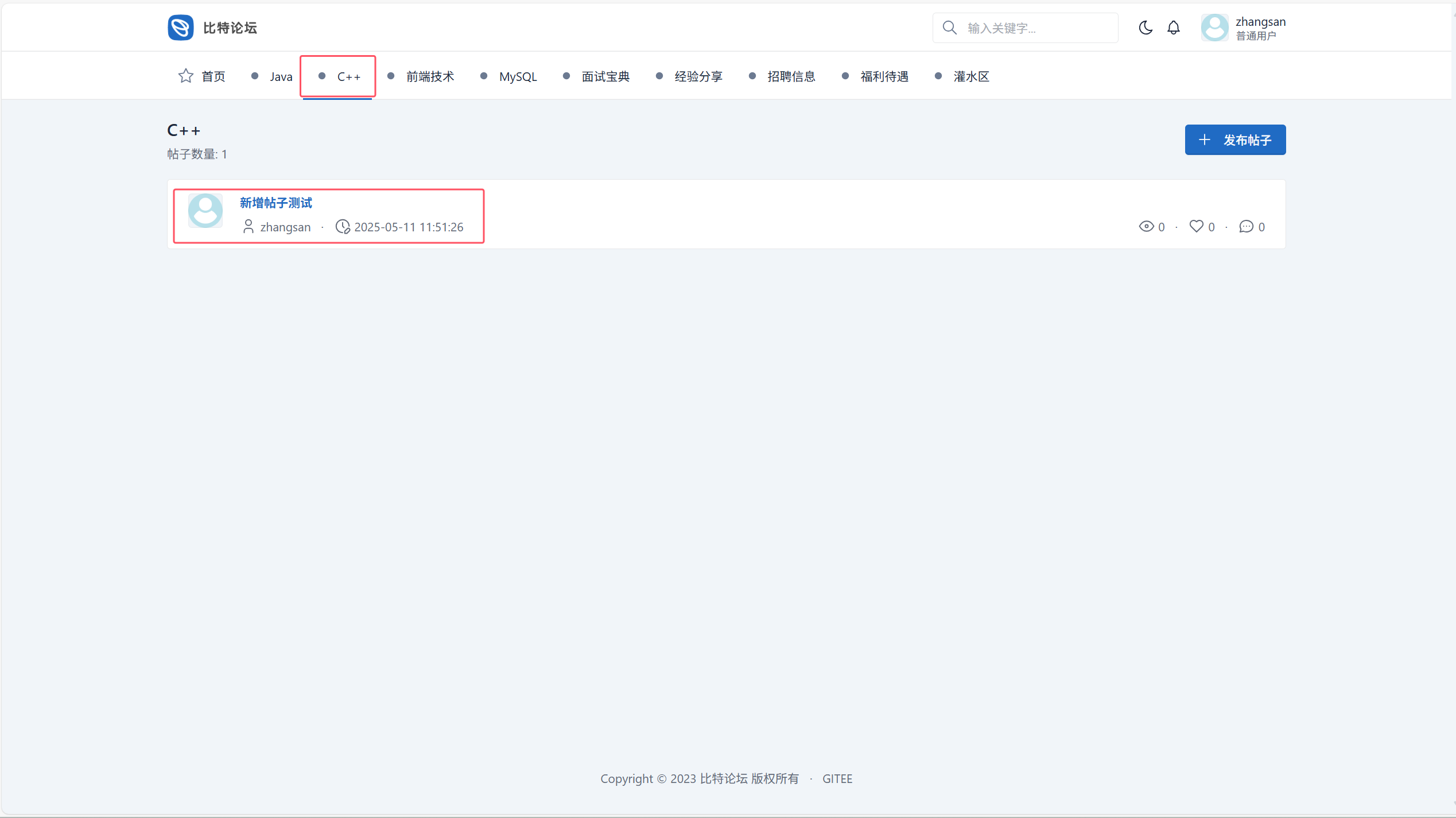Click the search magnifier icon
1456x818 pixels.
[949, 28]
